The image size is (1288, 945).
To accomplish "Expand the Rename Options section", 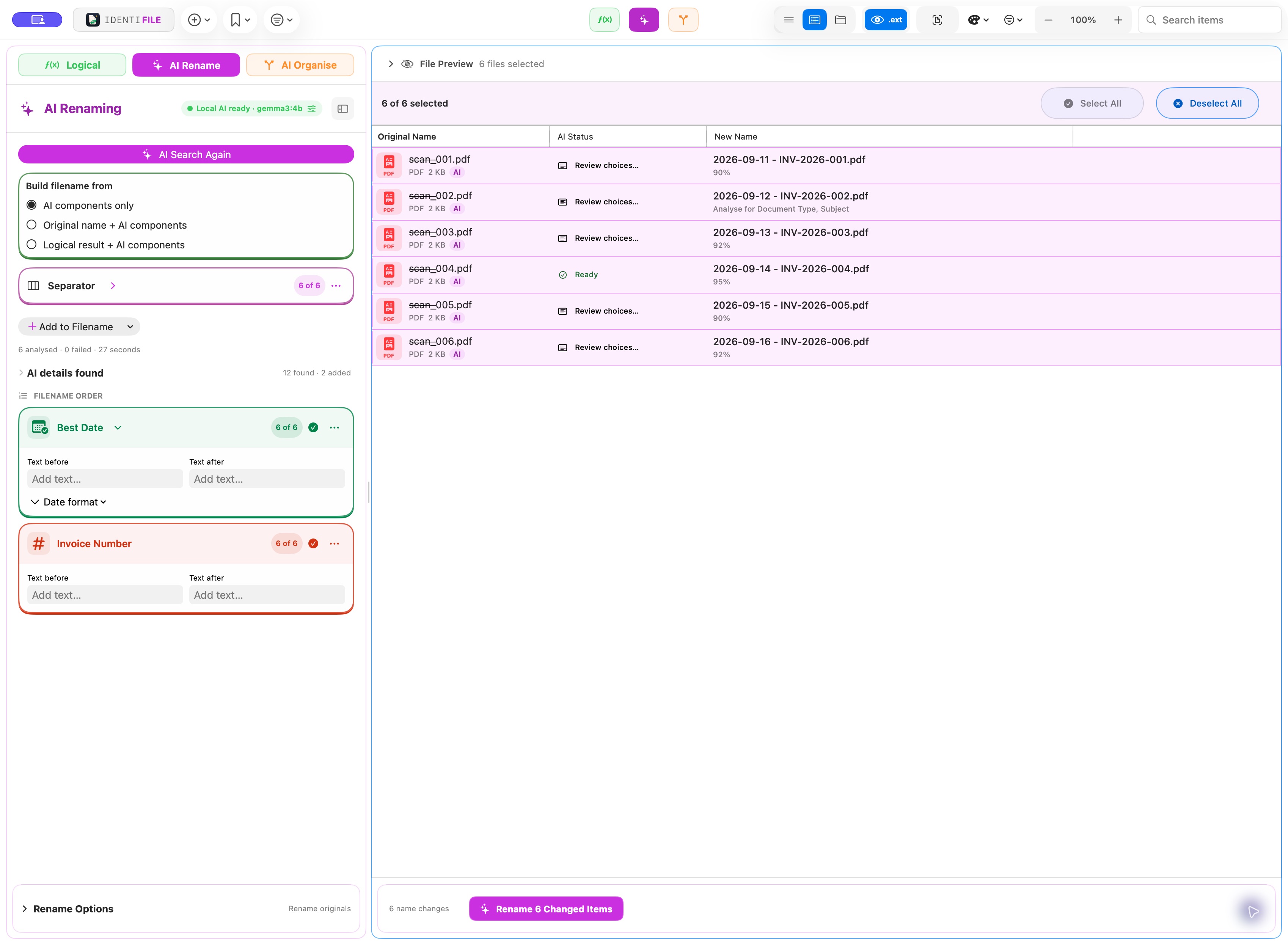I will pyautogui.click(x=24, y=909).
